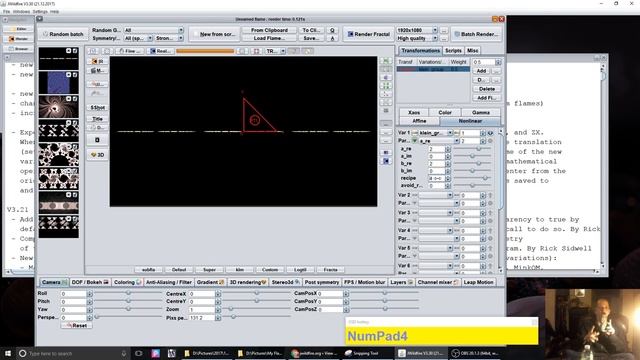Click the first icon in preview toolbar

click(x=93, y=51)
